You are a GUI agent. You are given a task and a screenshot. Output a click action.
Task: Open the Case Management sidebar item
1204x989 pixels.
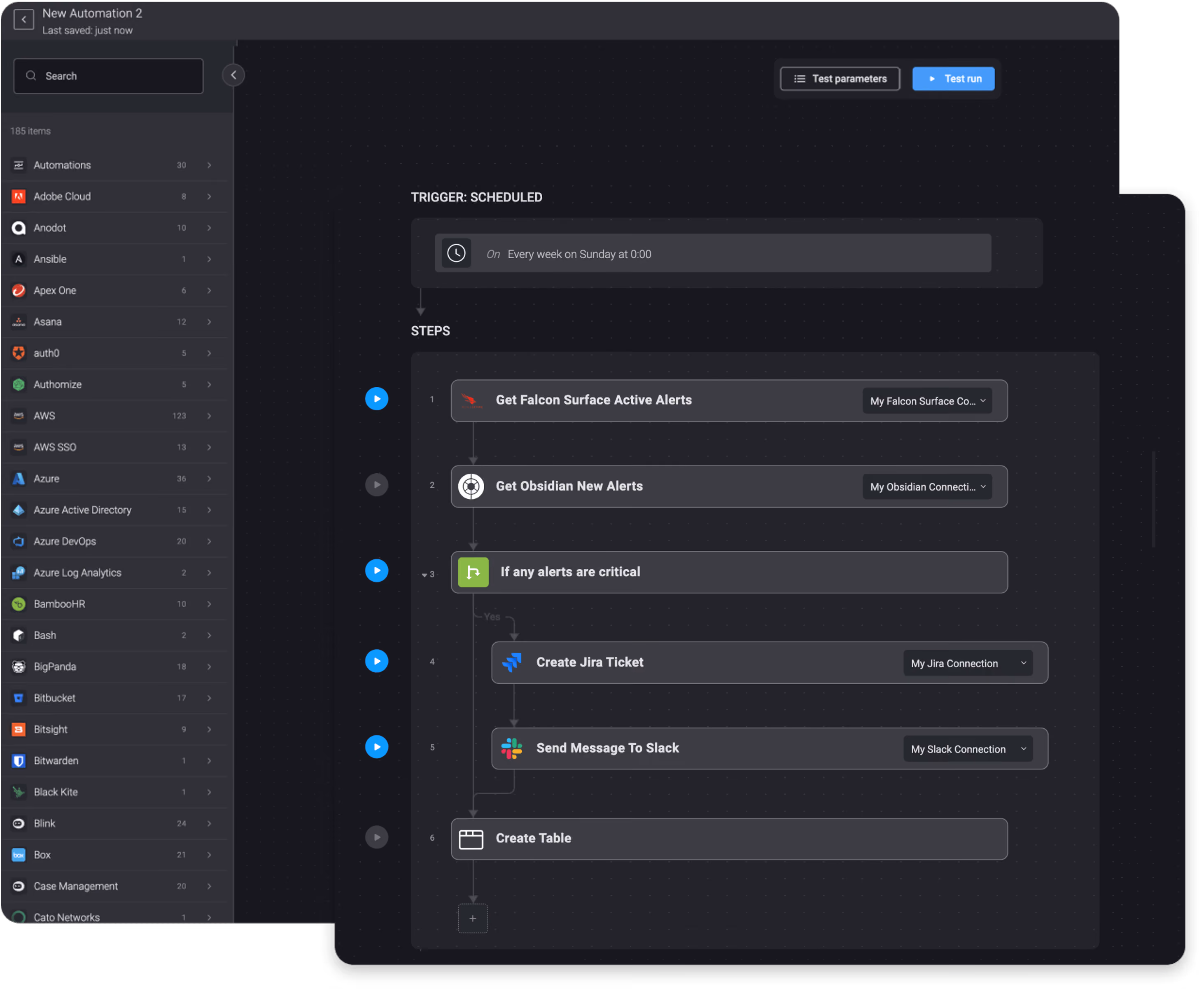[x=114, y=886]
